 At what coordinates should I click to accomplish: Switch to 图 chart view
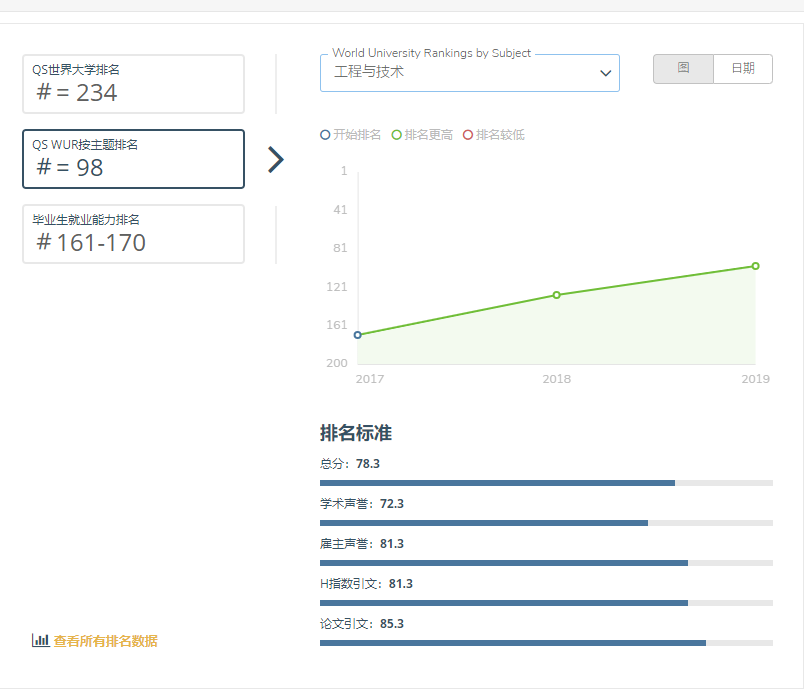[x=683, y=69]
